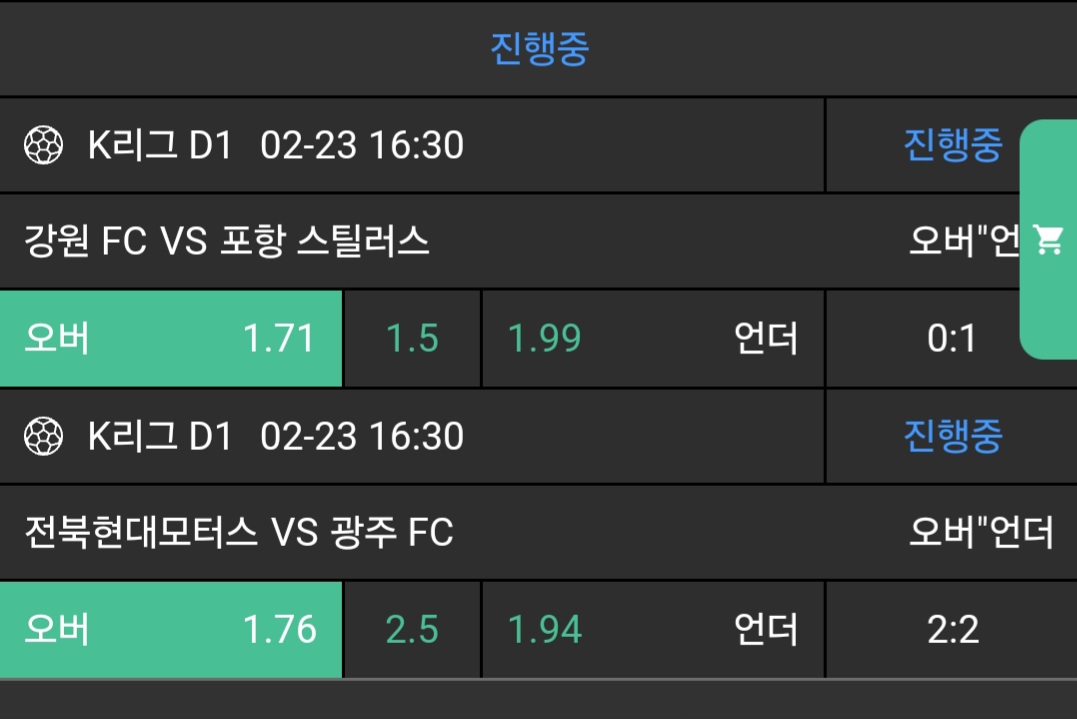Click 오버"언더 label in Jeonbuk match

coord(980,532)
